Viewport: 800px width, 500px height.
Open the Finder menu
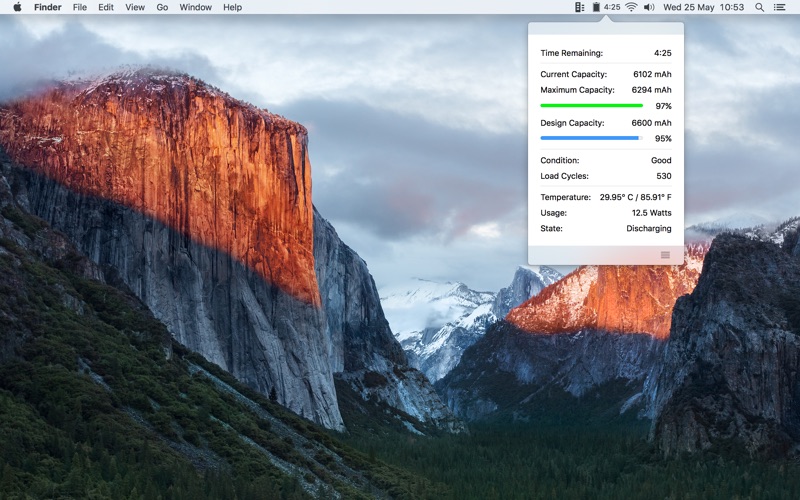pyautogui.click(x=48, y=7)
